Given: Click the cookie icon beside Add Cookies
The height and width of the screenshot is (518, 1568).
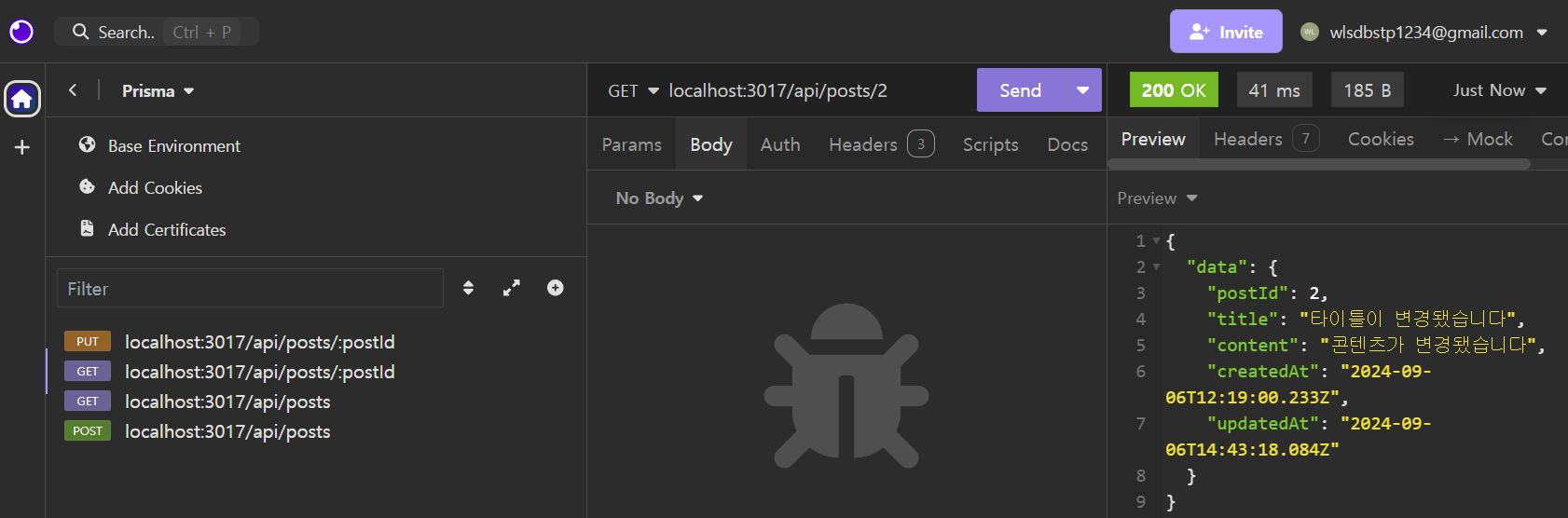Looking at the screenshot, I should [88, 186].
